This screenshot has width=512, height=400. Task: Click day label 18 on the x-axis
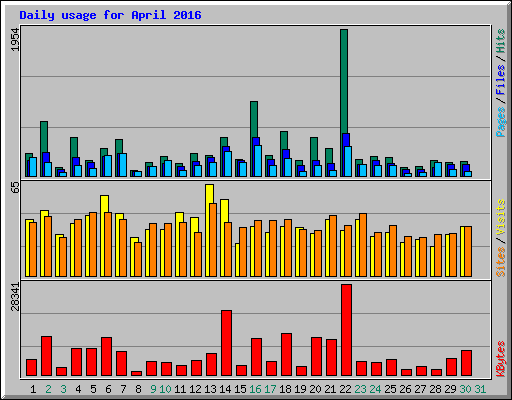click(x=285, y=389)
